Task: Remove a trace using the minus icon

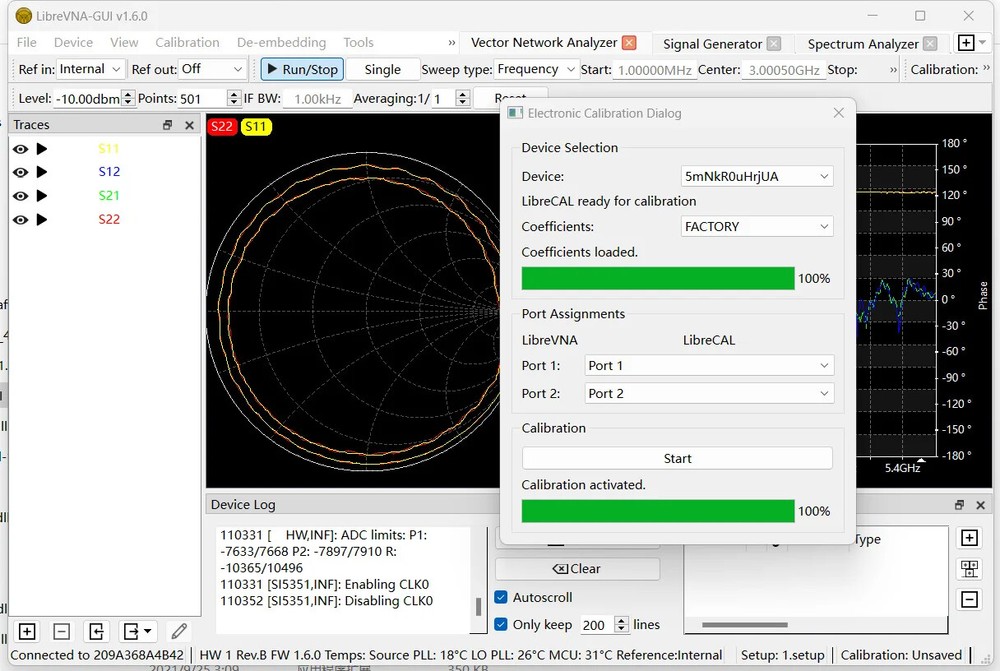Action: [61, 631]
